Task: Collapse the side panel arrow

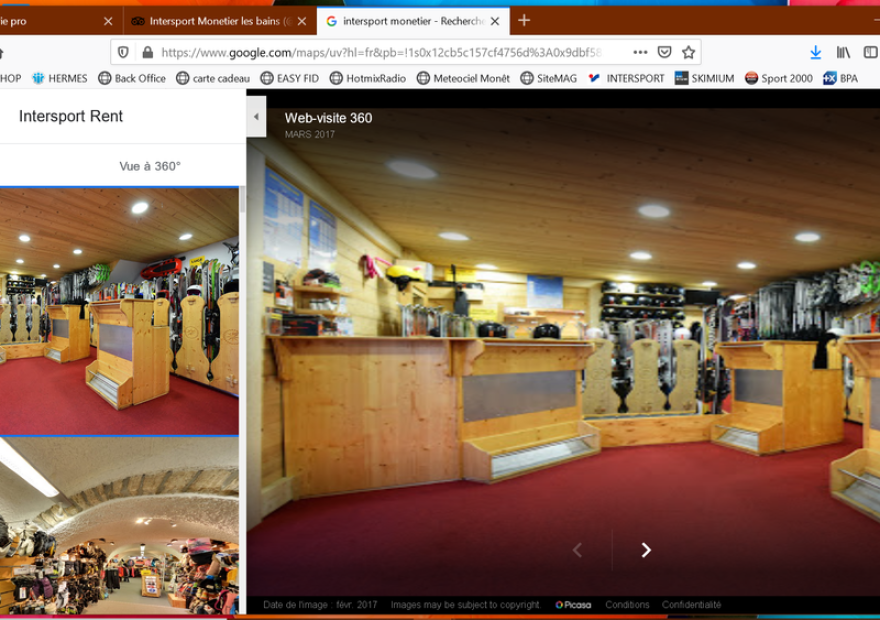Action: [256, 117]
